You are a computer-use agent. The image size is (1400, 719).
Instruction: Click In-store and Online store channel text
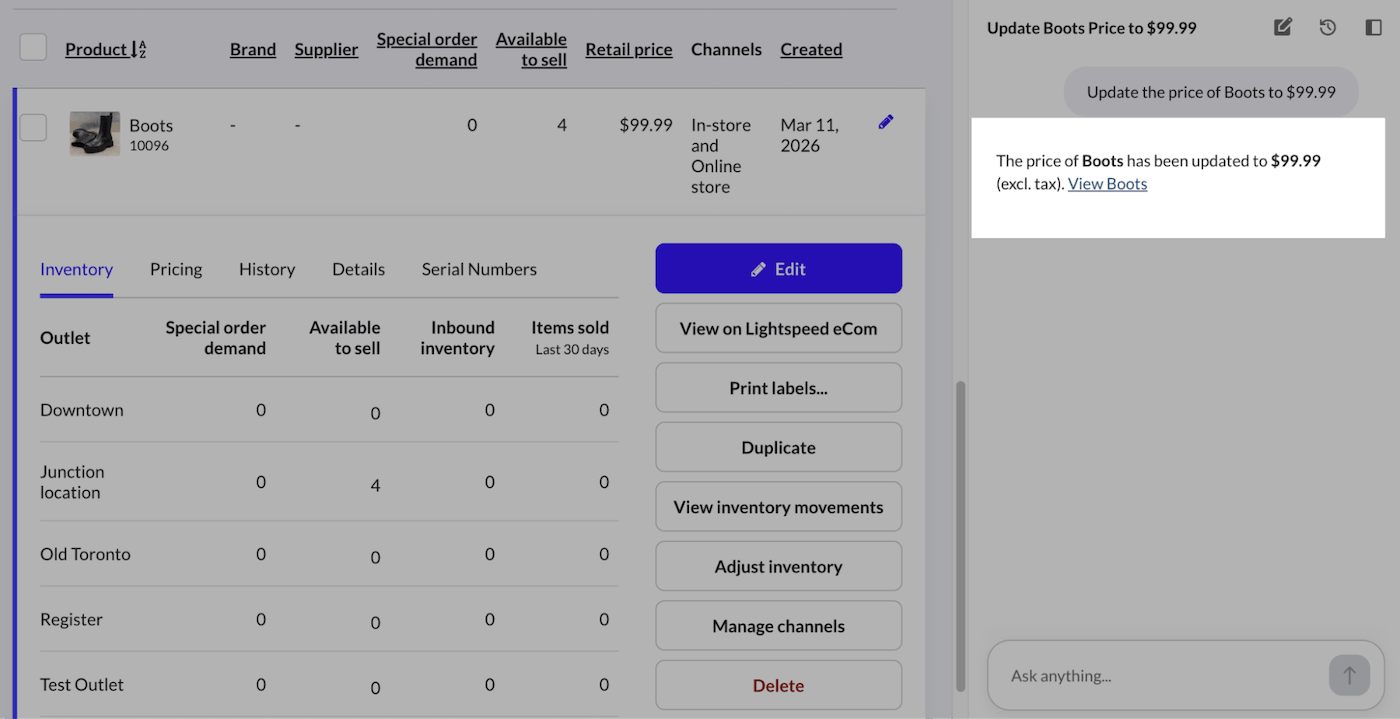tap(721, 156)
